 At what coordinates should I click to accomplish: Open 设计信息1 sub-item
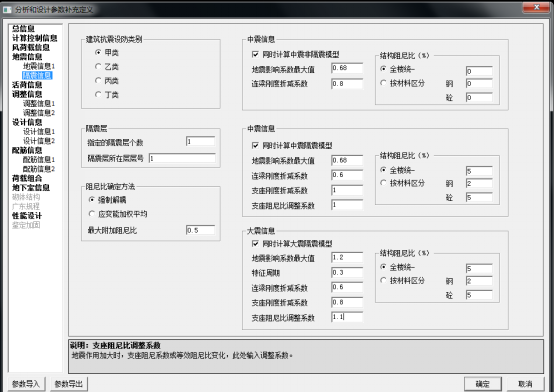tap(39, 131)
